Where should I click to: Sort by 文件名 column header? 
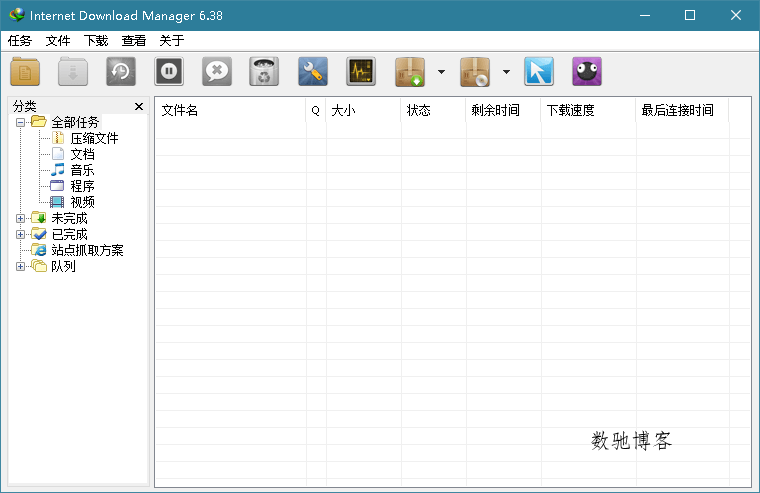[230, 111]
